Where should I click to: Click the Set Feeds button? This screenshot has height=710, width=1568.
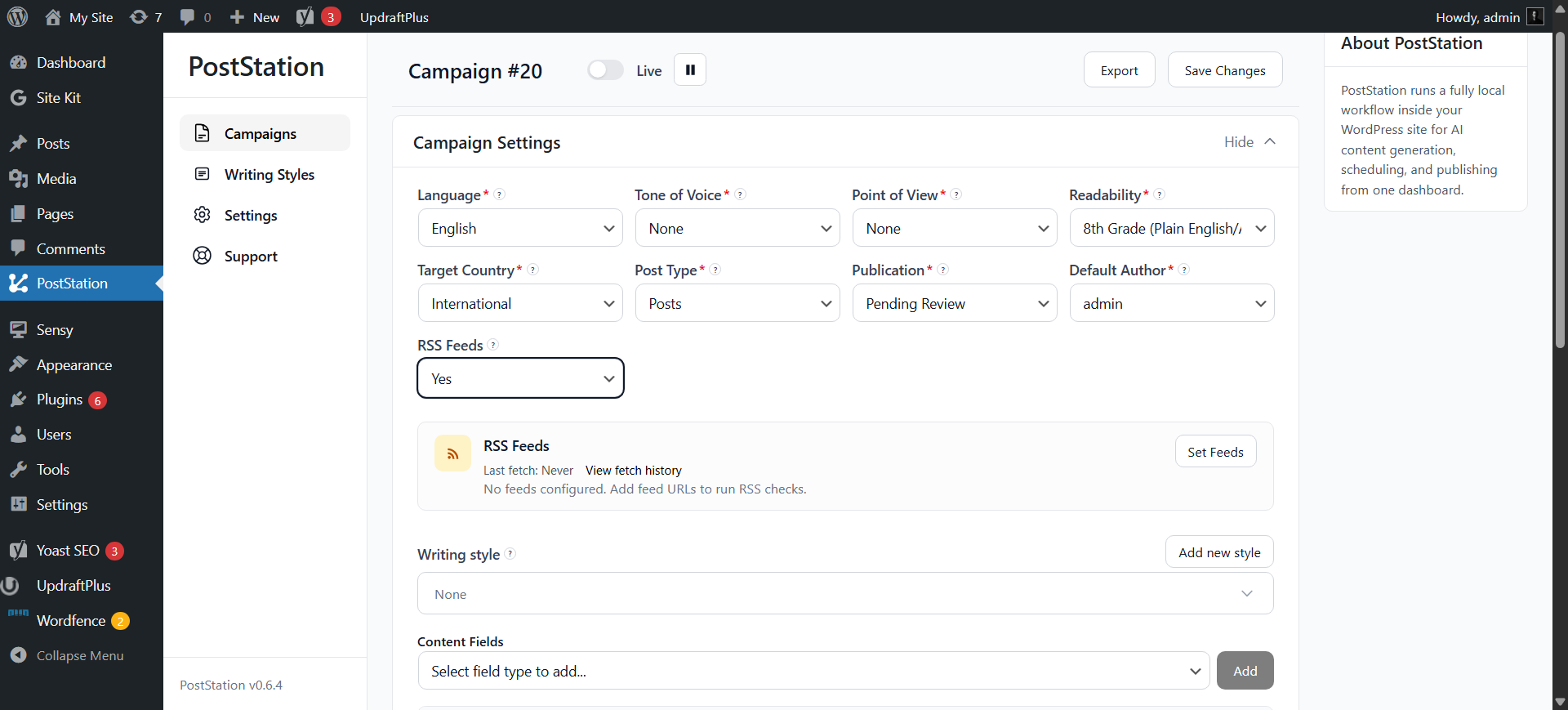pyautogui.click(x=1215, y=452)
